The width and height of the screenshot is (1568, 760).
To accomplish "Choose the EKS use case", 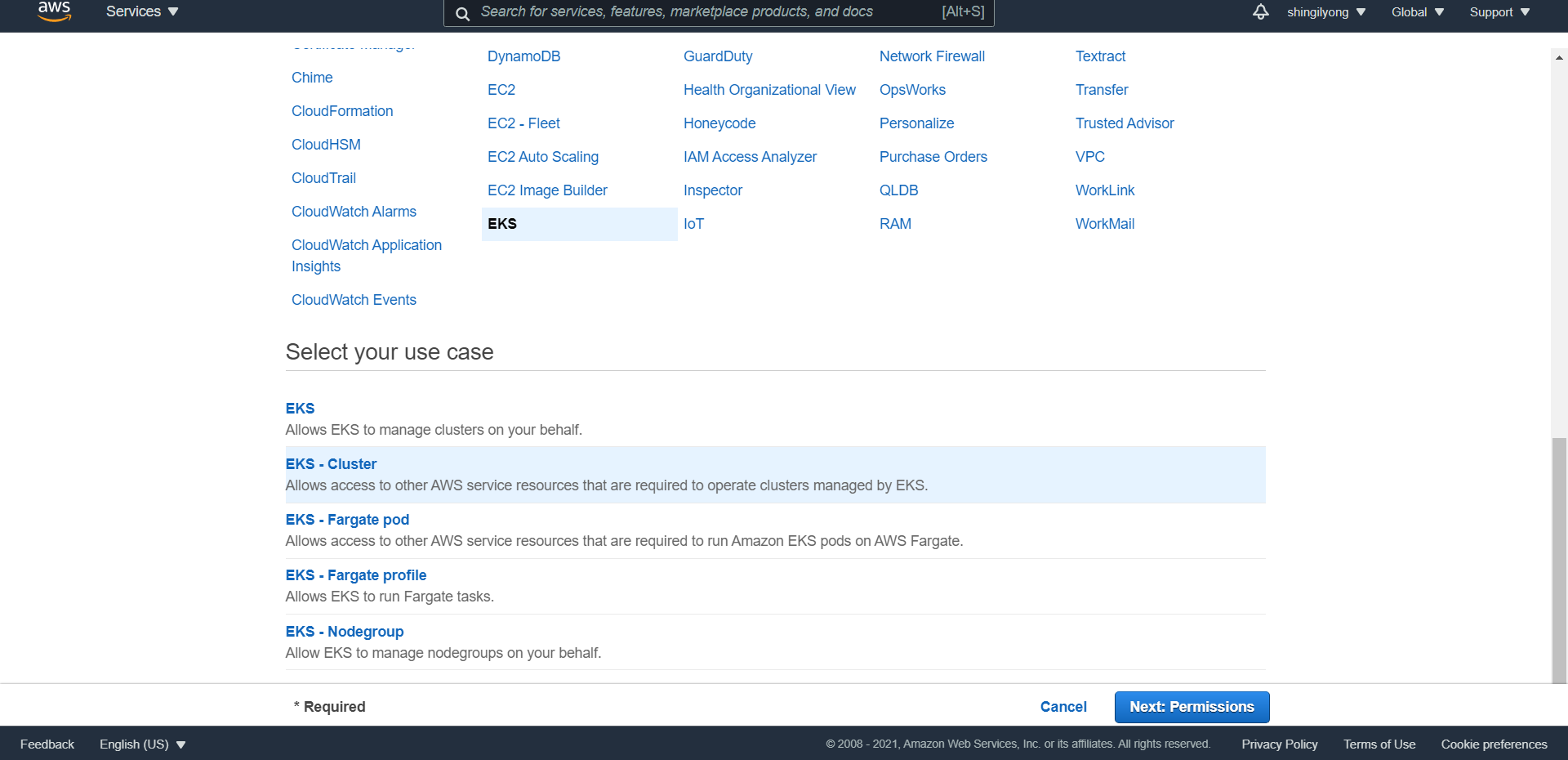I will click(776, 418).
